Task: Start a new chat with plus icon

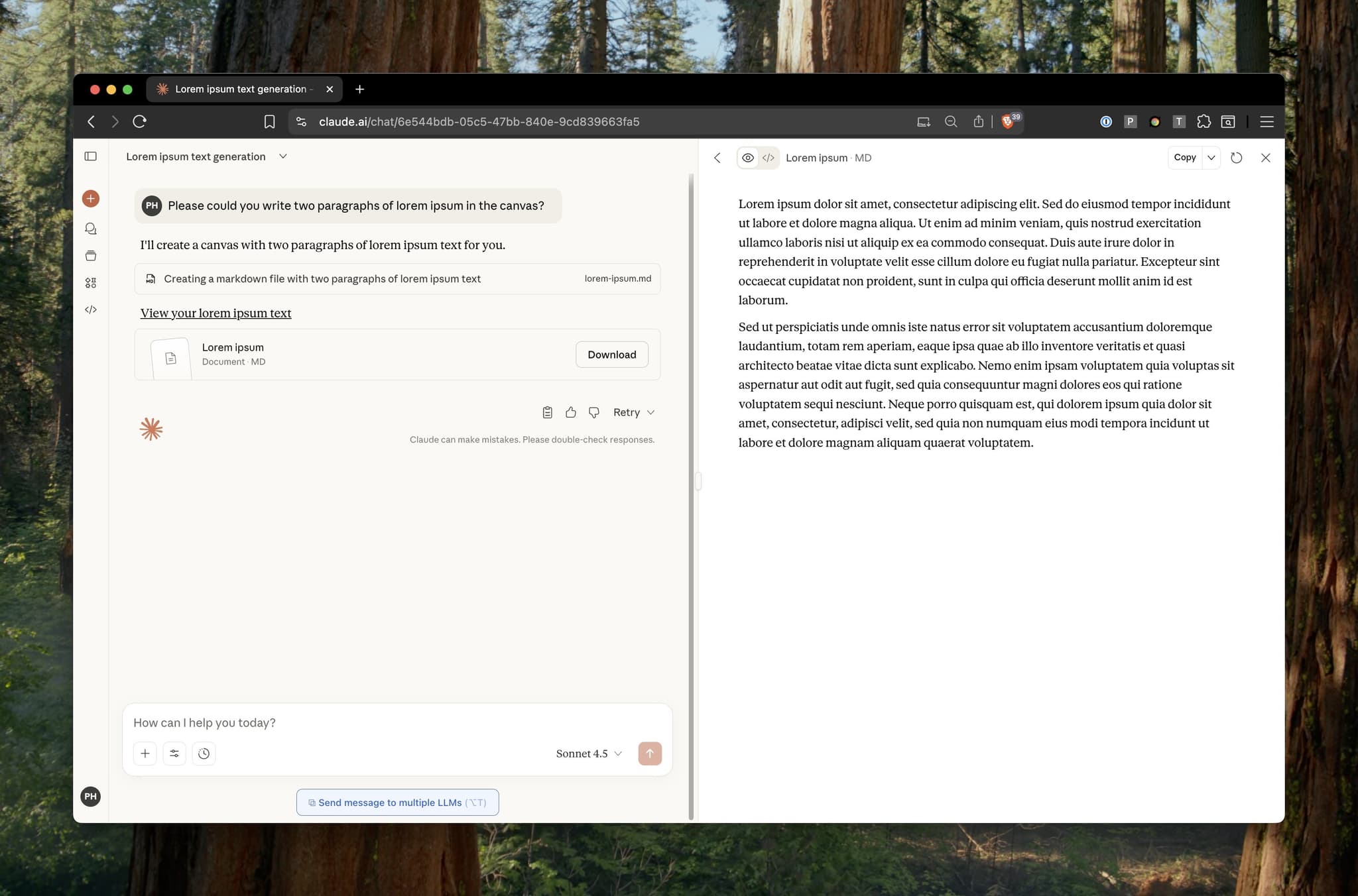Action: point(91,198)
